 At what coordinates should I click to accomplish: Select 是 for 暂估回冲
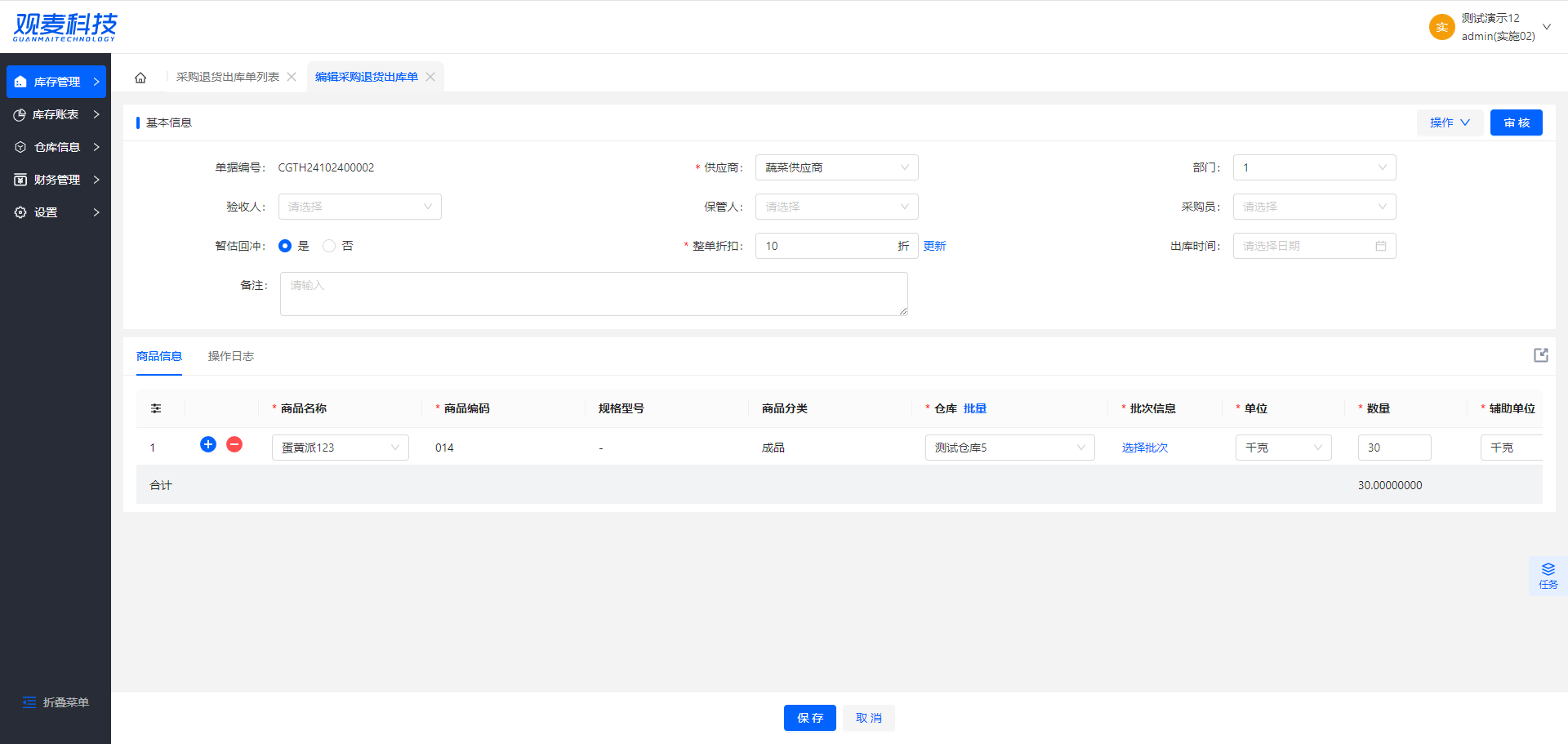[285, 246]
